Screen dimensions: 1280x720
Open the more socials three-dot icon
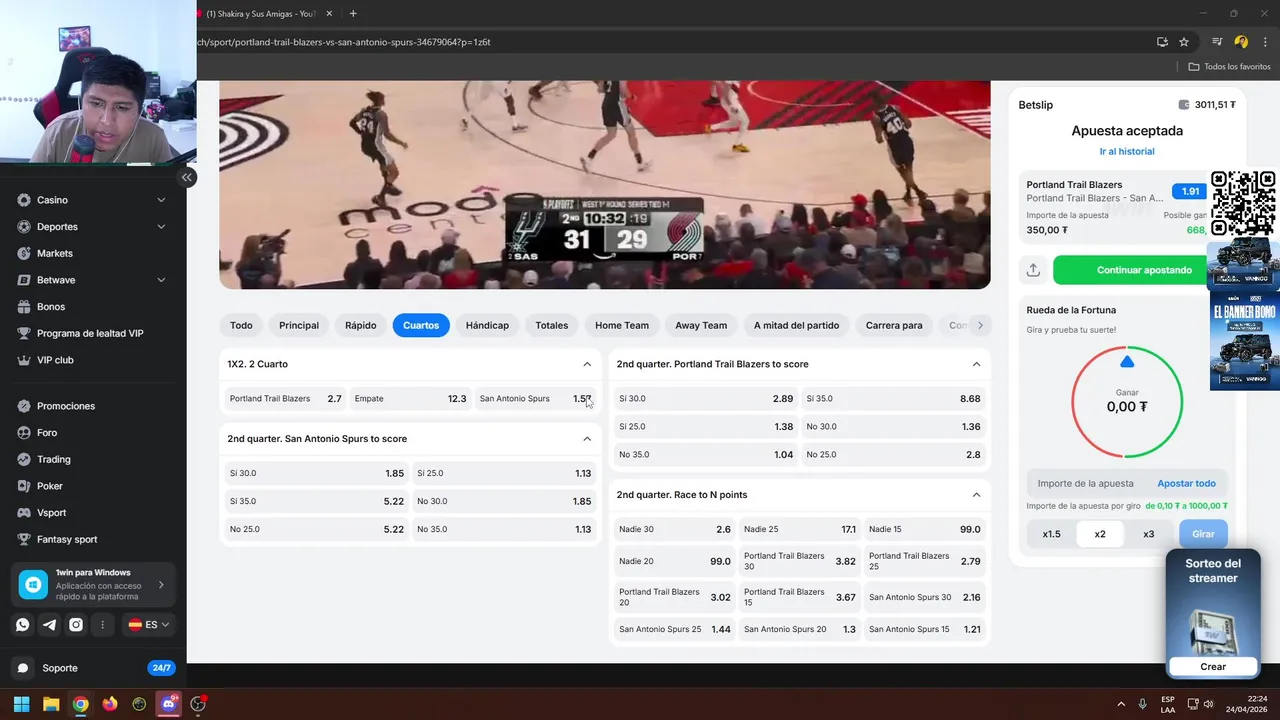coord(102,625)
